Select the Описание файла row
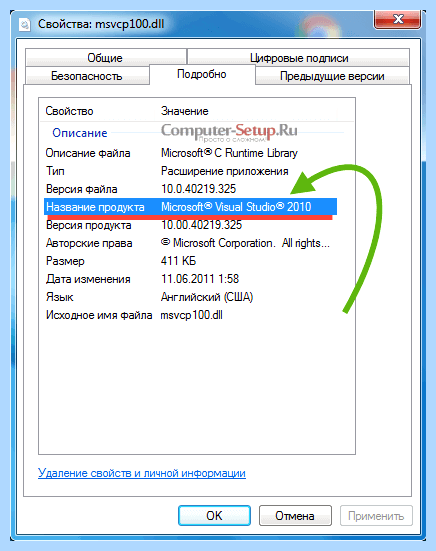The height and width of the screenshot is (551, 436). coord(190,153)
